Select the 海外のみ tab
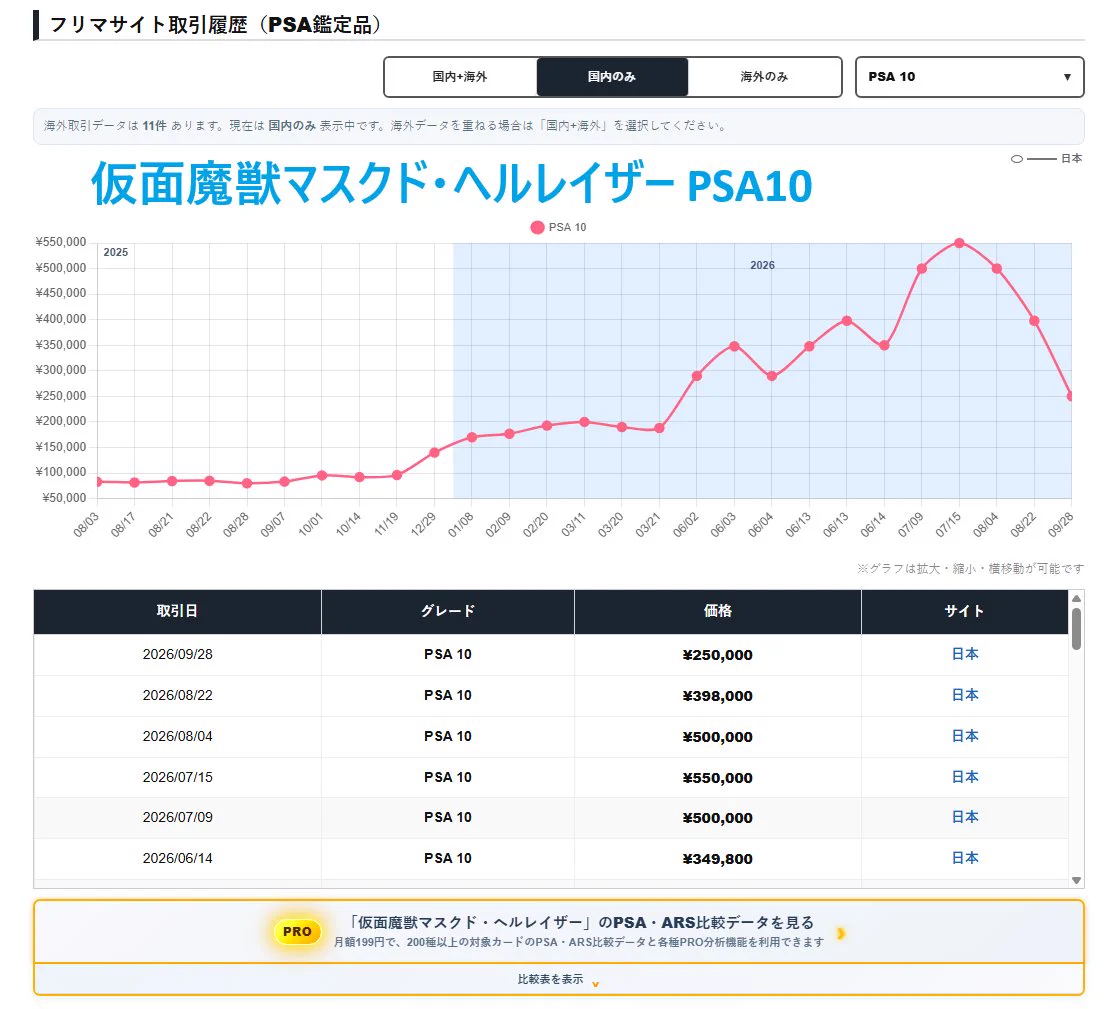Screen dimensions: 1117x1009 coord(764,77)
